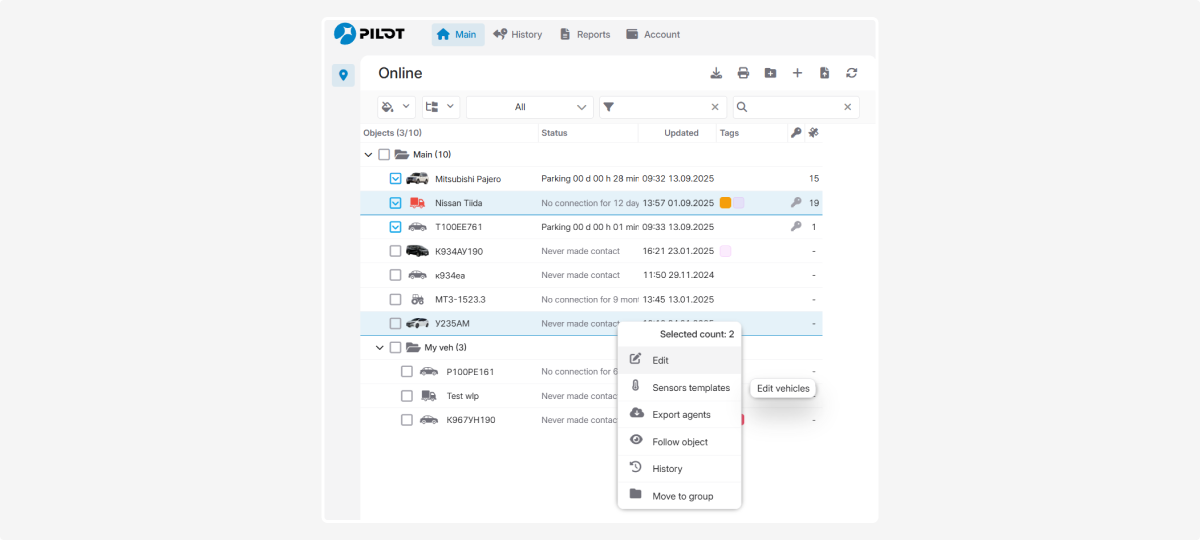
Task: Click the key icon in Nissan Tiida row
Action: point(796,203)
